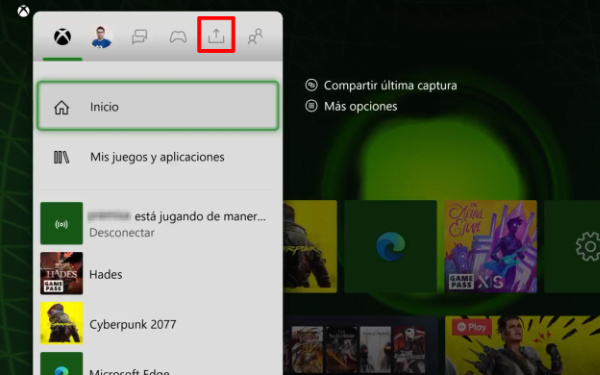Click the Xbox logo in the top corner
The height and width of the screenshot is (375, 600).
click(23, 11)
